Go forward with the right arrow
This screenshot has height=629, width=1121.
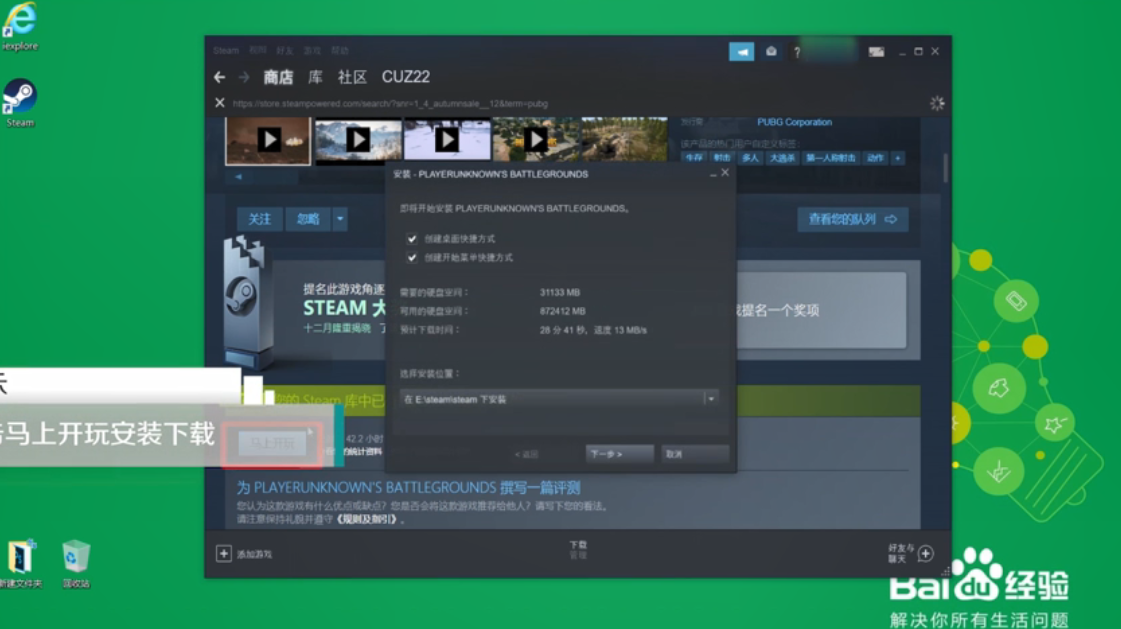(244, 76)
